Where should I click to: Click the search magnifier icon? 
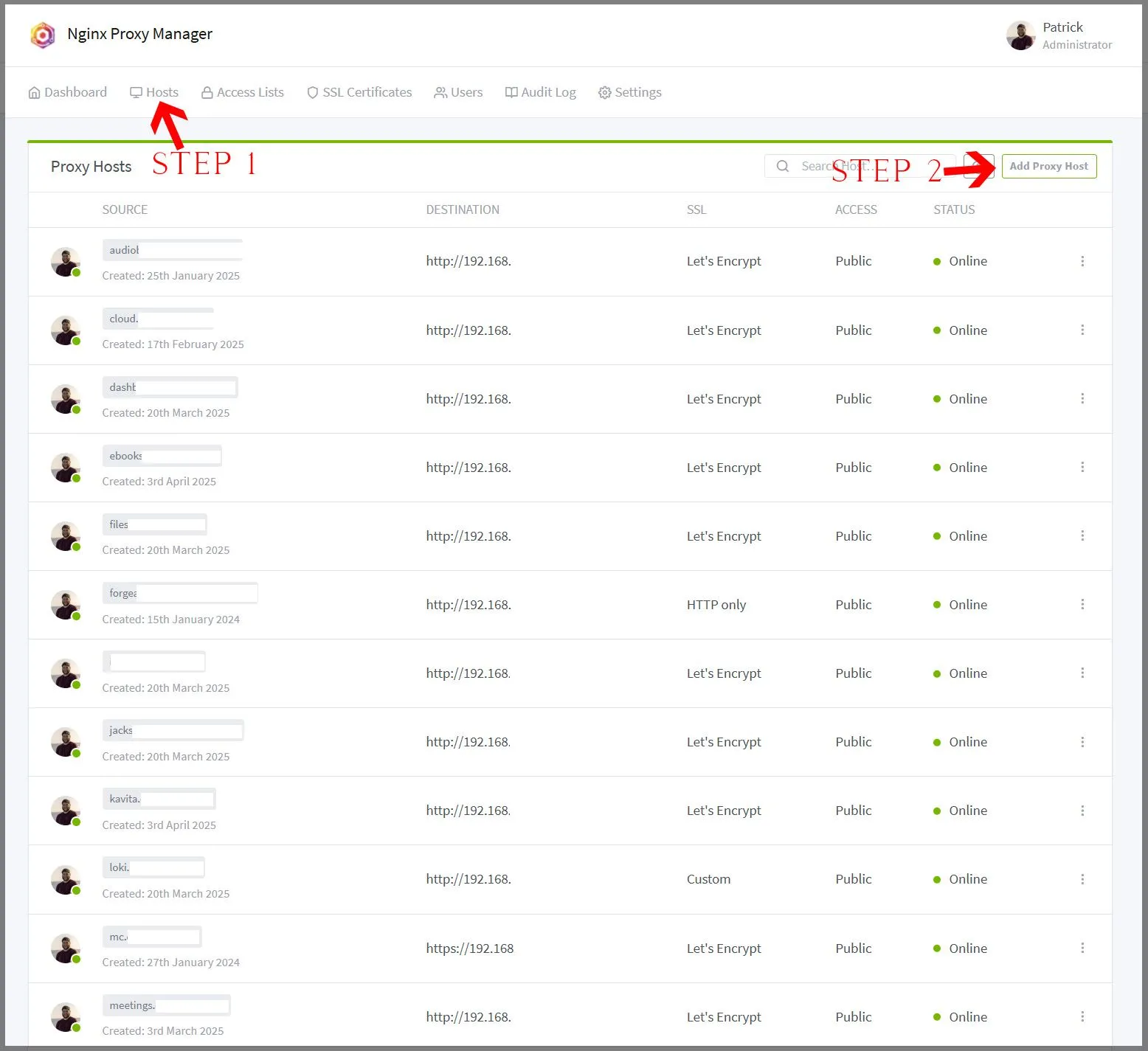tap(782, 166)
